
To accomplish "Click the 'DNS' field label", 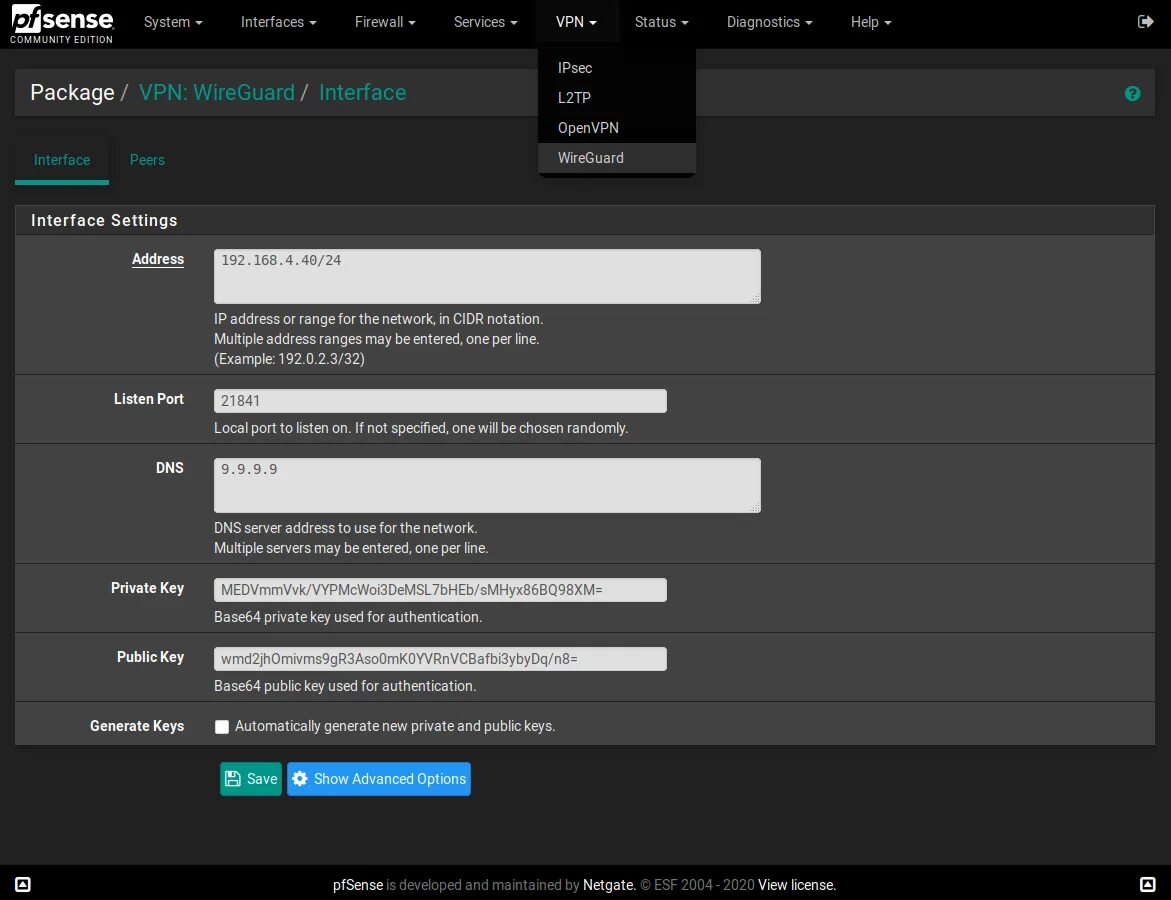I will 170,468.
